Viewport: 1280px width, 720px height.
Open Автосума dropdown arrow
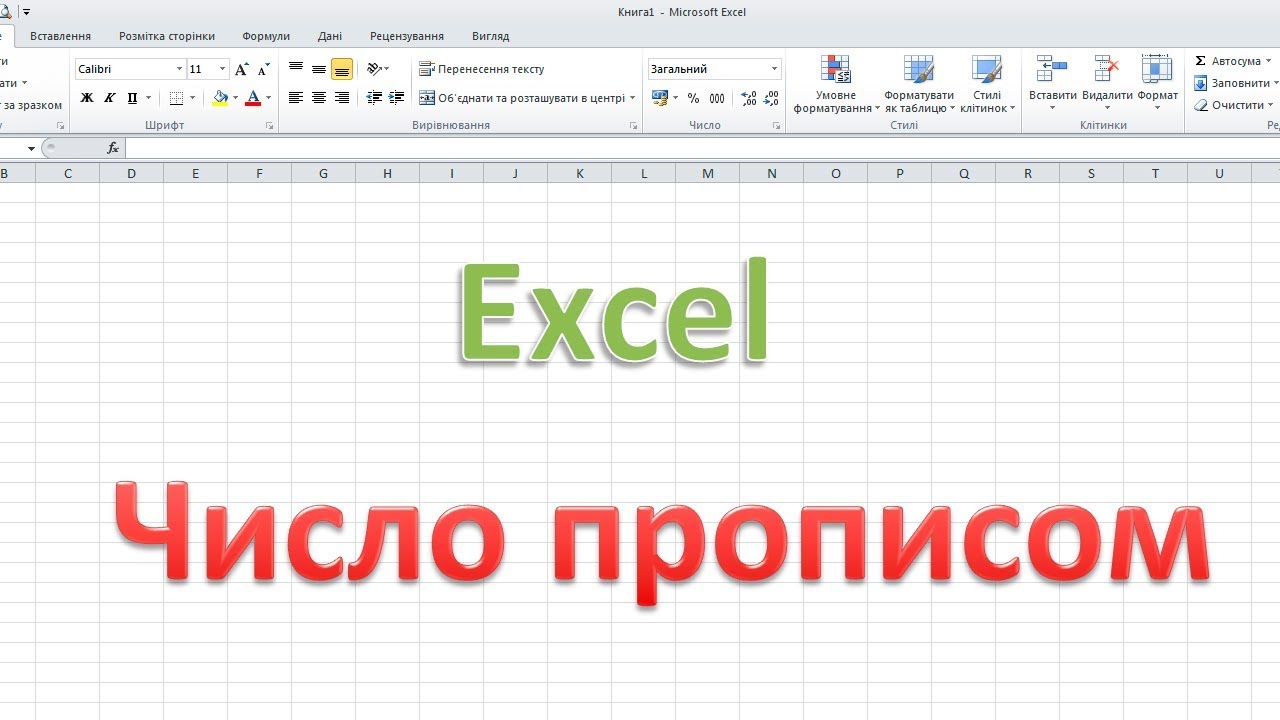point(1269,61)
